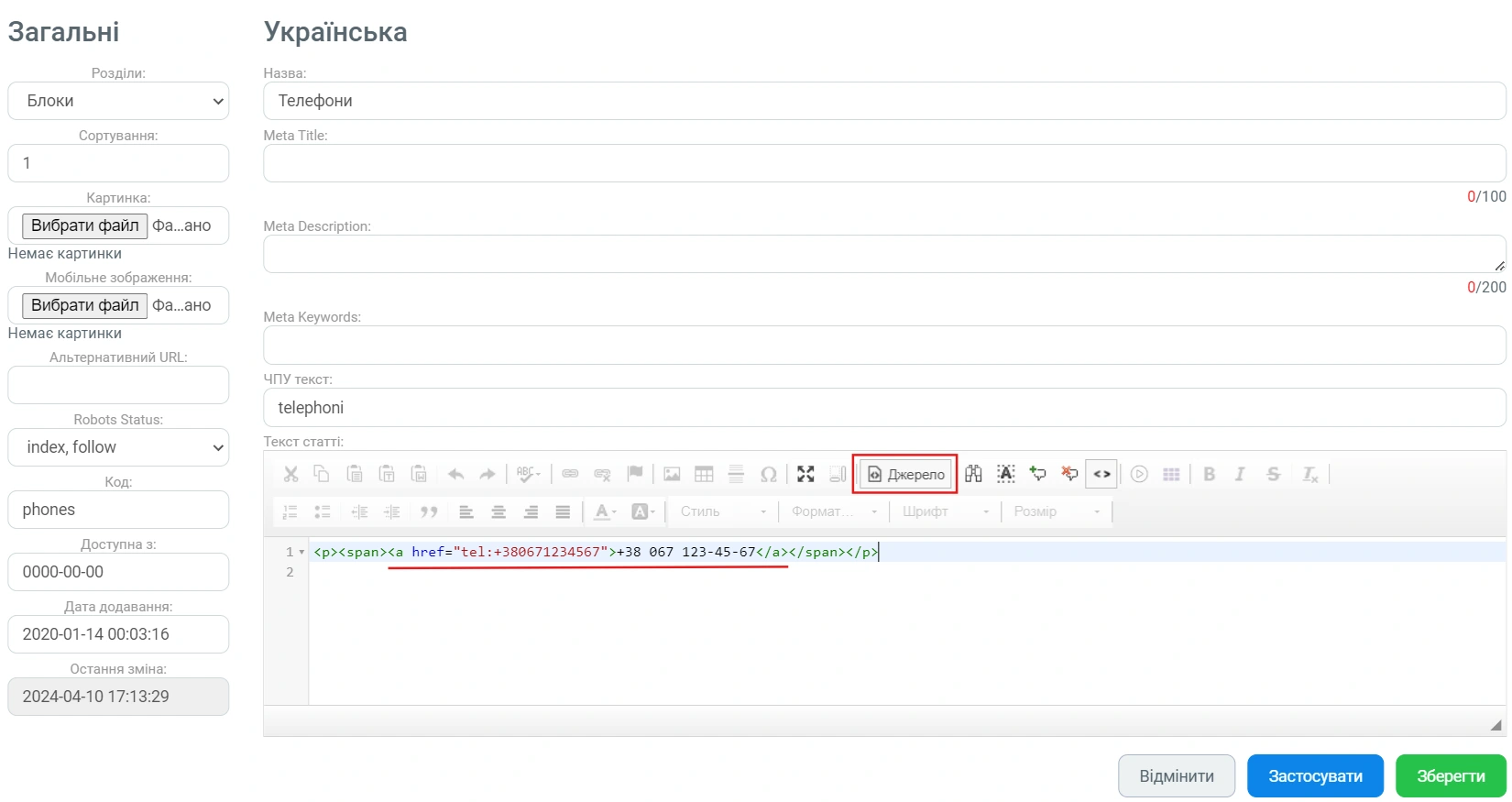Viewport: 1512px width, 802px height.
Task: Click the Select All icon
Action: (x=1005, y=474)
